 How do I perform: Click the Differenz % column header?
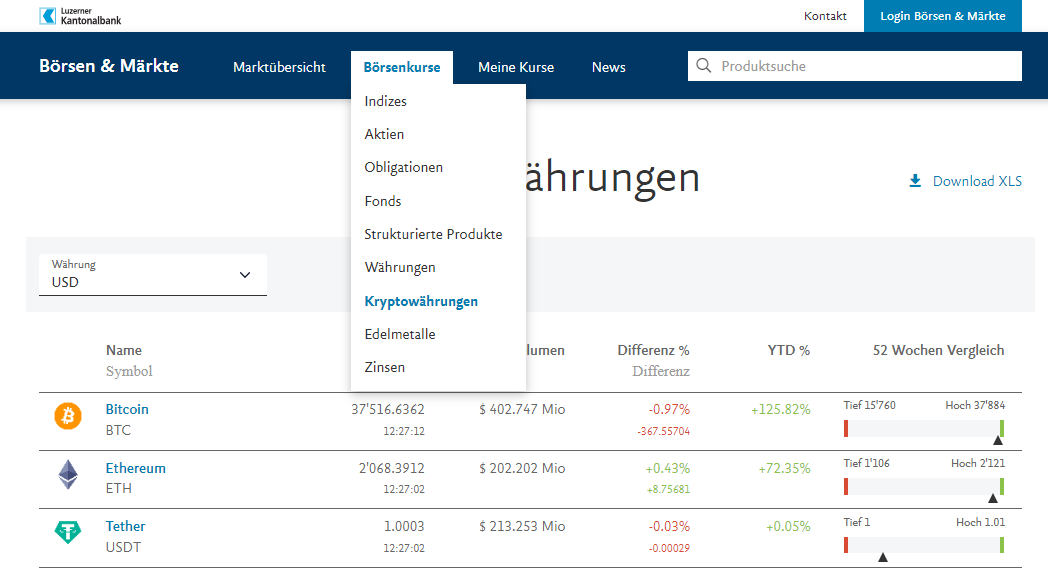point(653,350)
